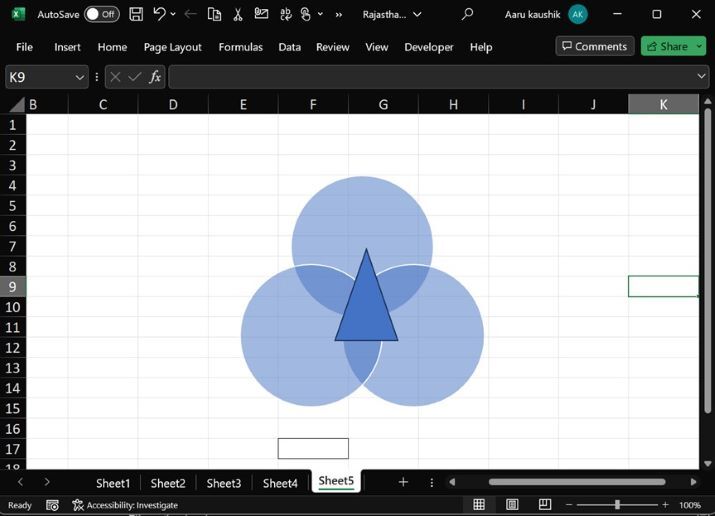Click the AK account avatar
This screenshot has height=516, width=715.
point(578,15)
